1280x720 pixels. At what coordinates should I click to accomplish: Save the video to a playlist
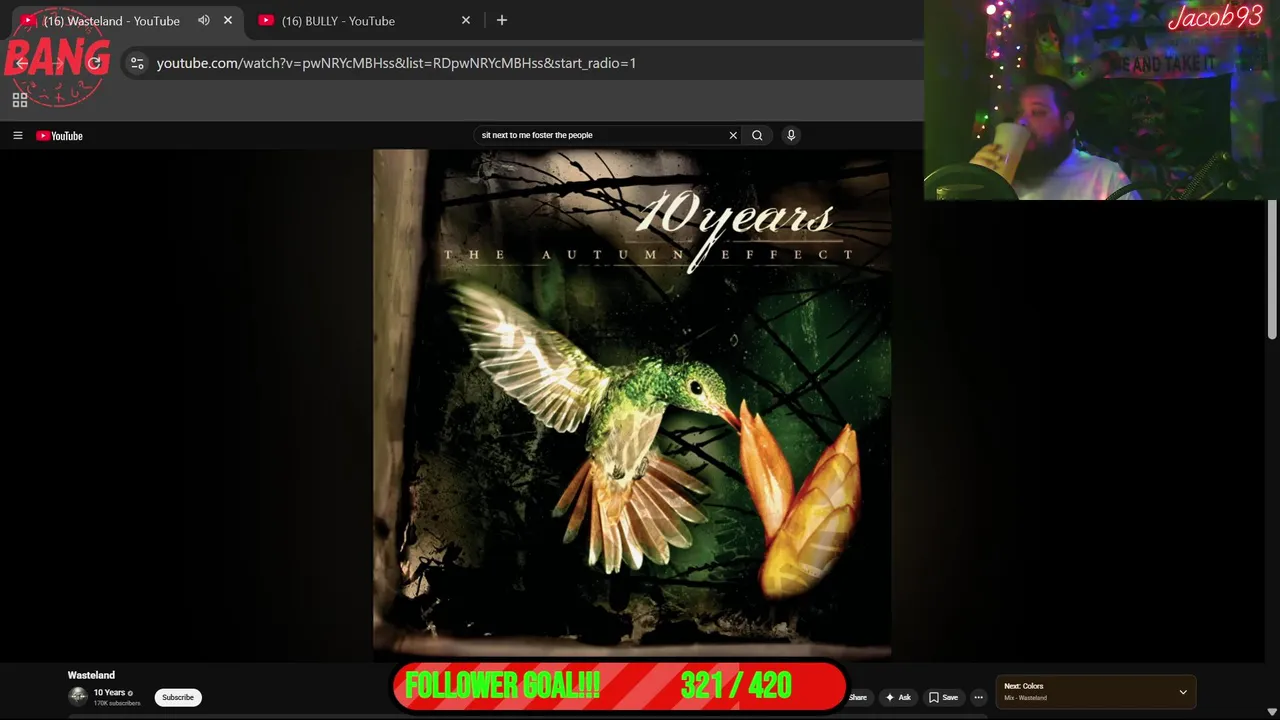click(943, 697)
